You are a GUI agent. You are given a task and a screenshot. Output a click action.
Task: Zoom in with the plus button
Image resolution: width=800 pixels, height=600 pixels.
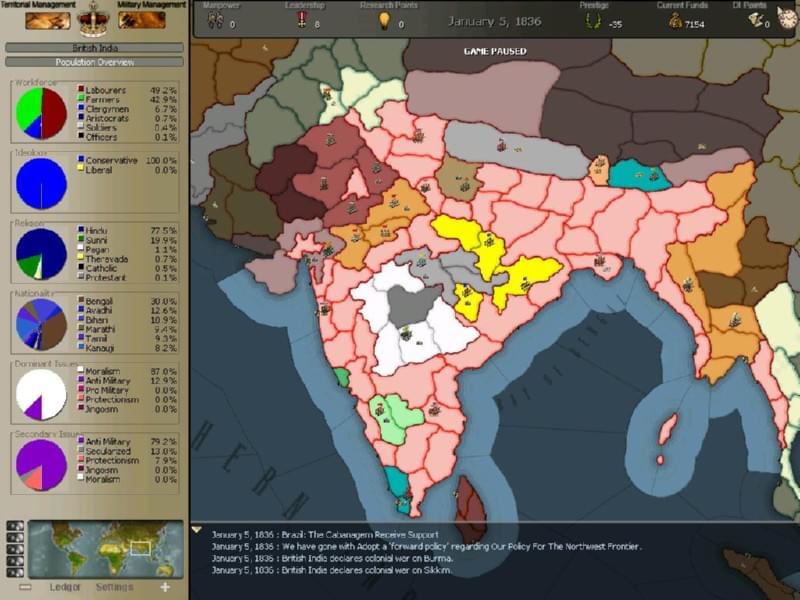[165, 587]
